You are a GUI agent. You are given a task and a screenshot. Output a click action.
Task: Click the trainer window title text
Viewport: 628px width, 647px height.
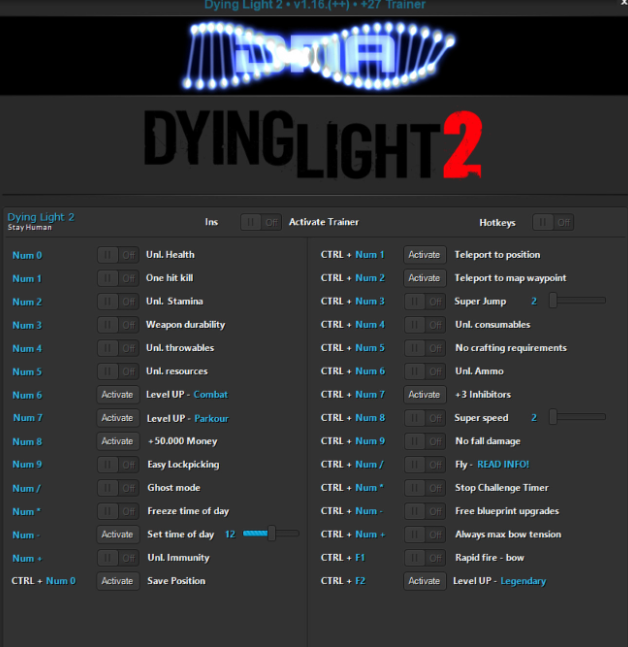pos(315,5)
